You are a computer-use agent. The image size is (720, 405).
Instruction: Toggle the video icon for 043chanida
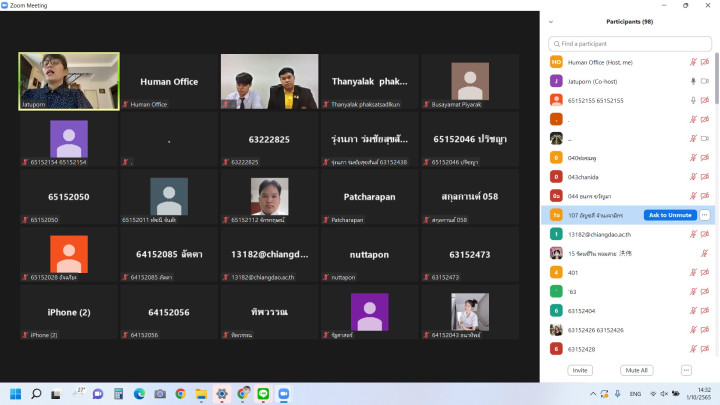coord(705,177)
